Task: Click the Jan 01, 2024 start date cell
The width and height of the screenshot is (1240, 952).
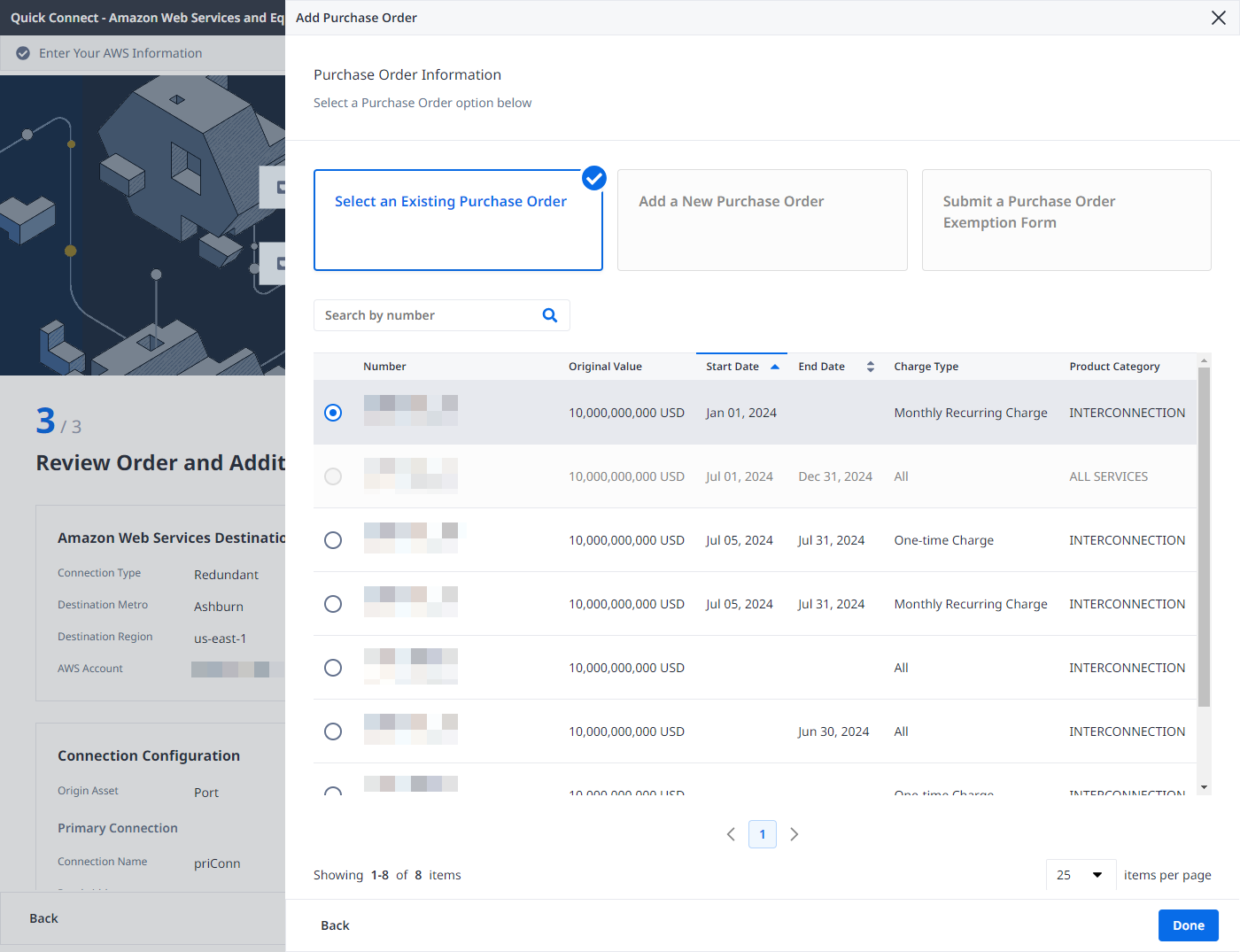Action: click(741, 413)
